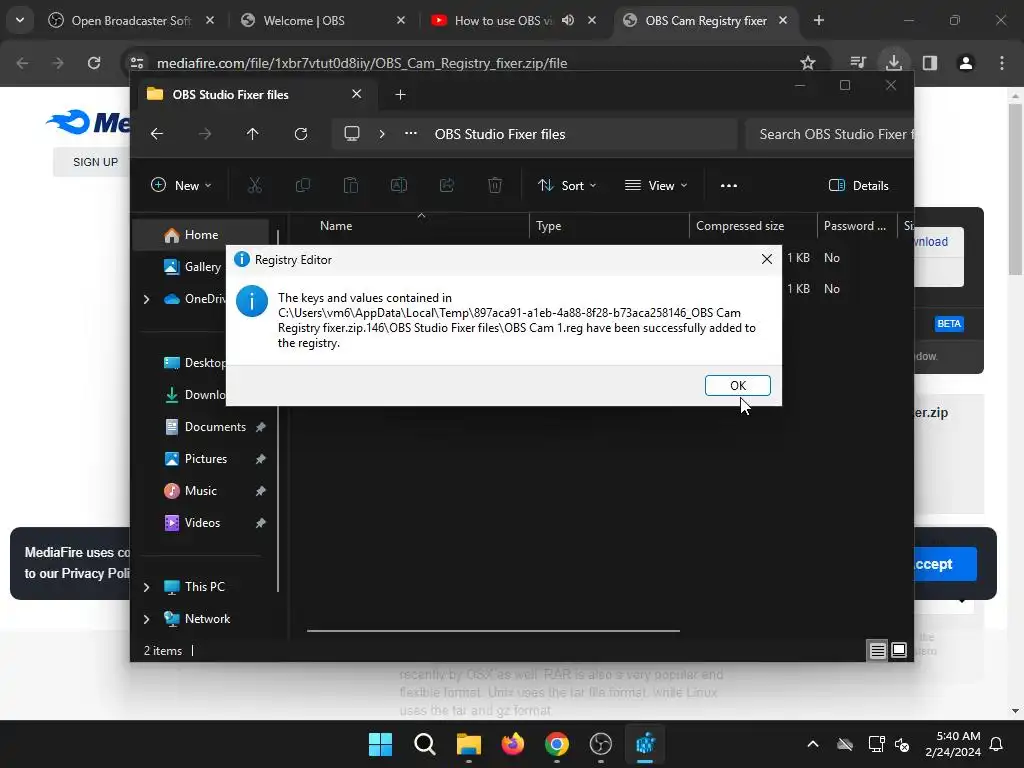
Task: Click the Rename icon in Explorer toolbar
Action: point(398,185)
